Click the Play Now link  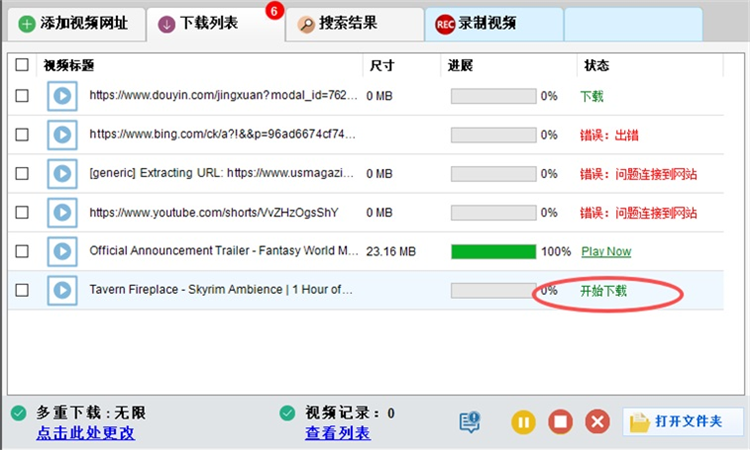click(x=606, y=252)
